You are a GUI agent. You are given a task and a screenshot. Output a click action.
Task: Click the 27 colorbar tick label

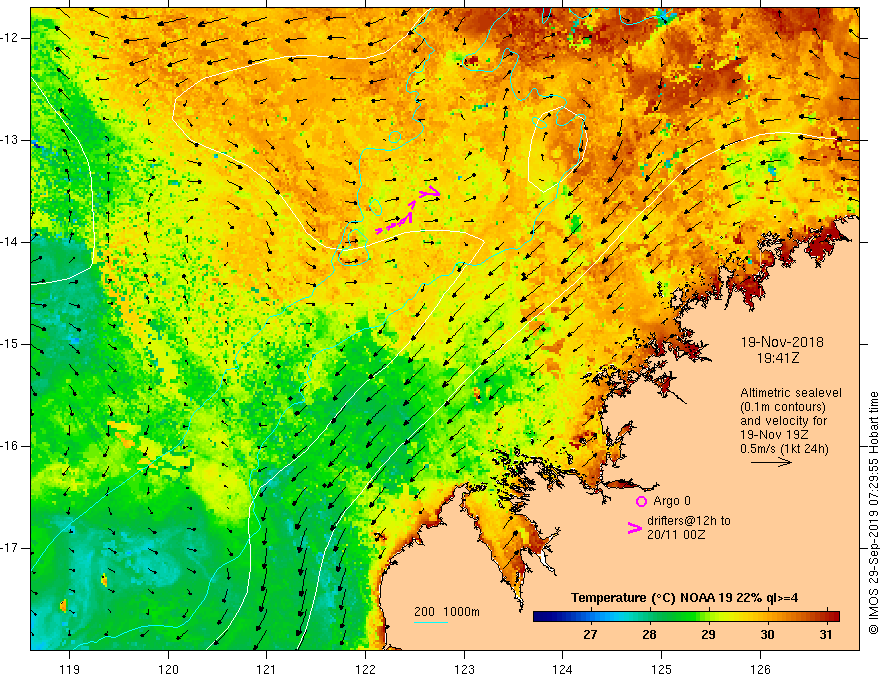pos(590,635)
